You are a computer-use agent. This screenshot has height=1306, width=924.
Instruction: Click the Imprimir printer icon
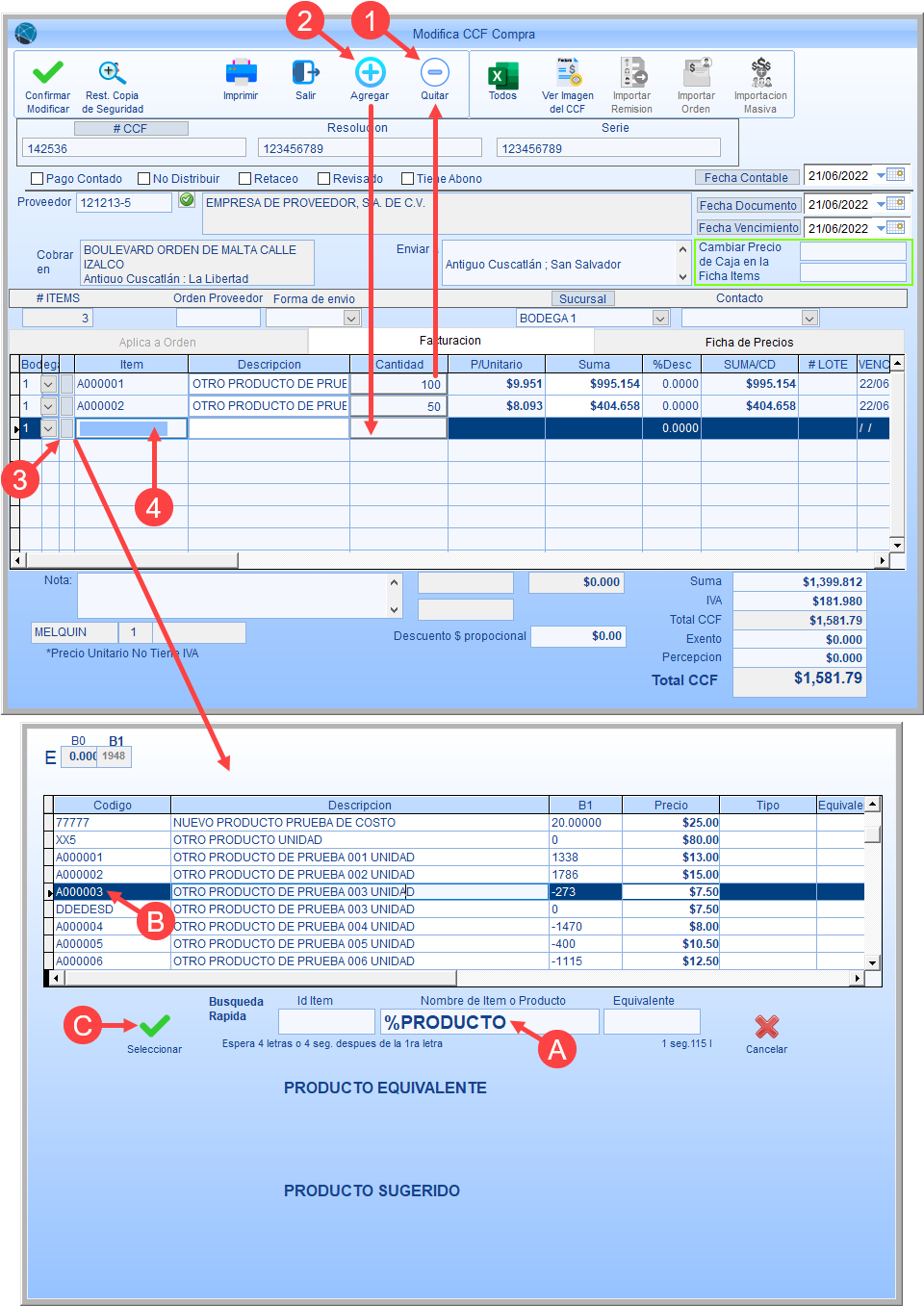(241, 72)
